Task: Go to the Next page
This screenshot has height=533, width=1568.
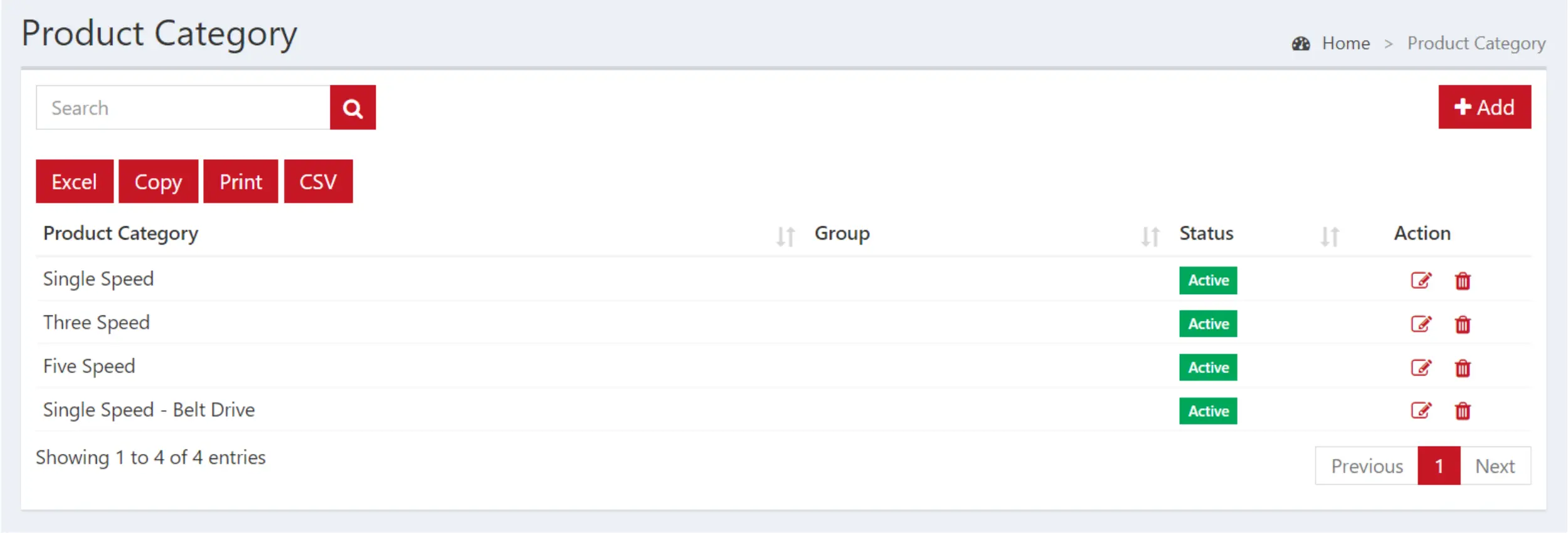Action: click(x=1495, y=466)
